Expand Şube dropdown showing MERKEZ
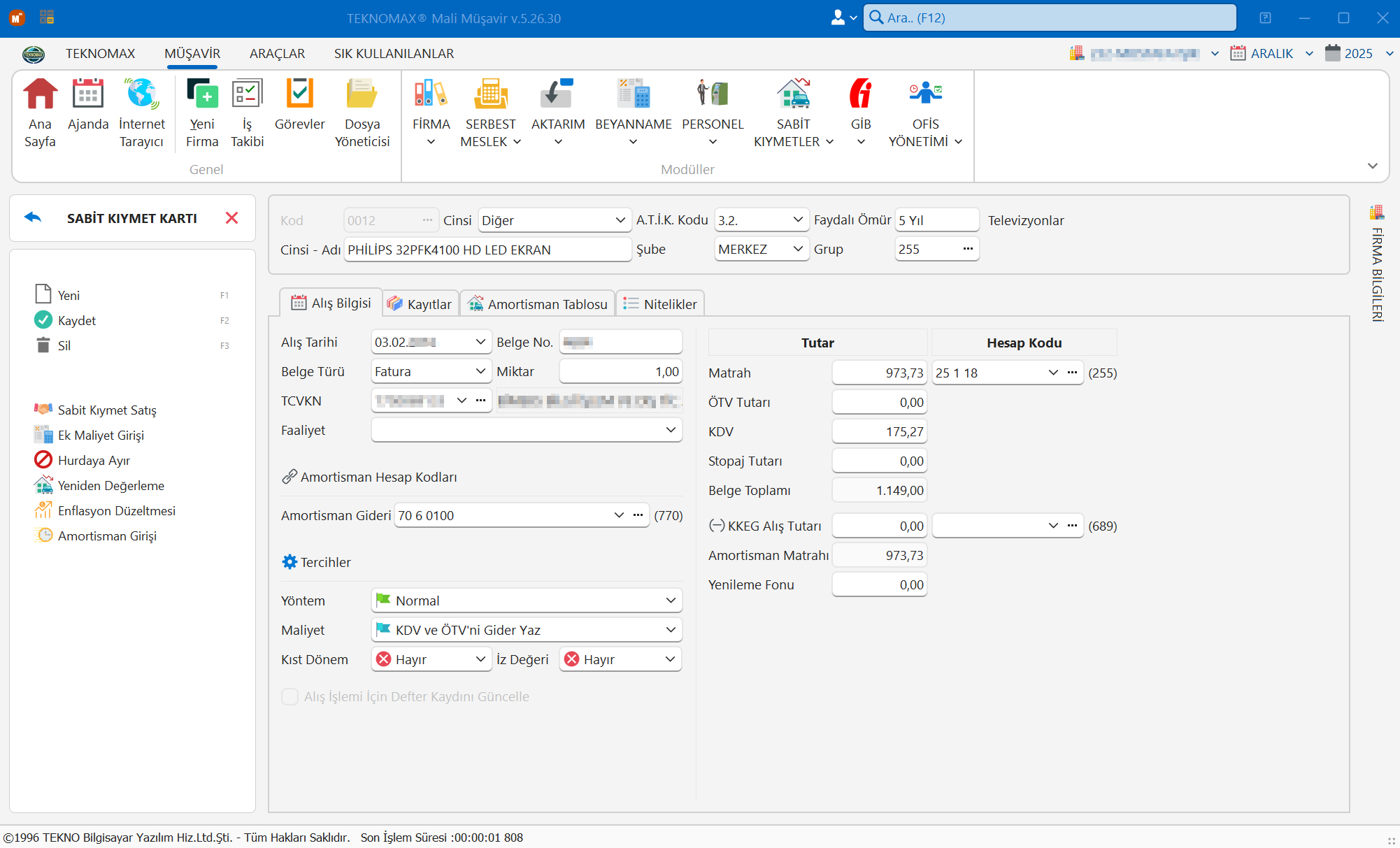 [x=798, y=249]
